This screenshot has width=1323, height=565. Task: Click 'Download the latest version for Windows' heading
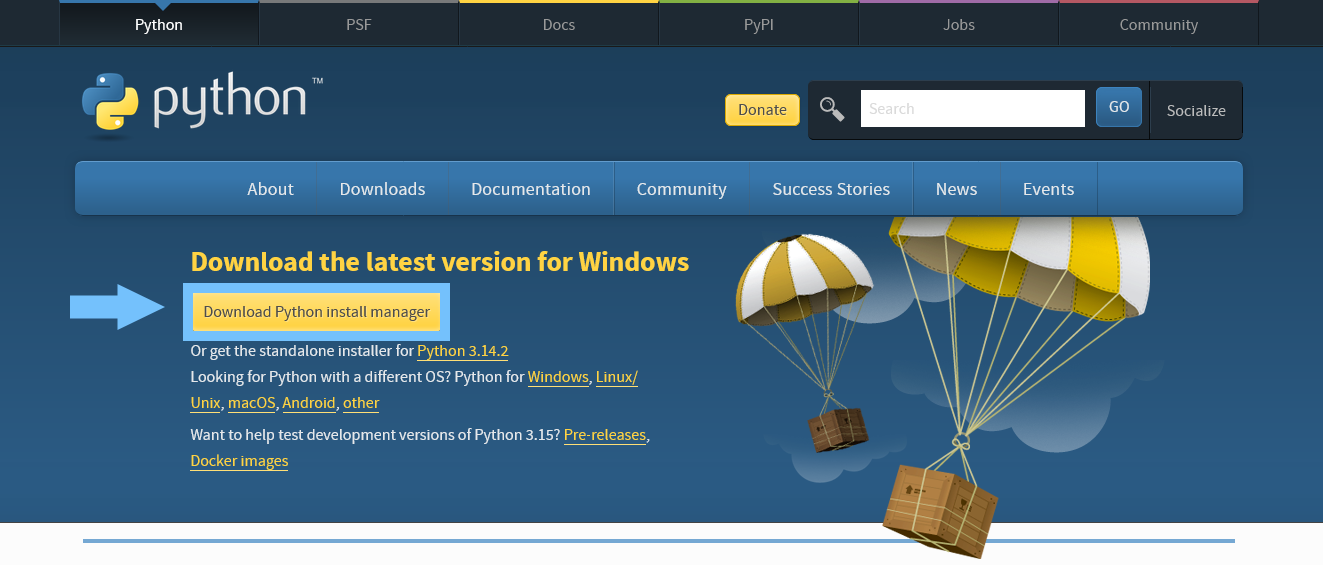point(440,262)
